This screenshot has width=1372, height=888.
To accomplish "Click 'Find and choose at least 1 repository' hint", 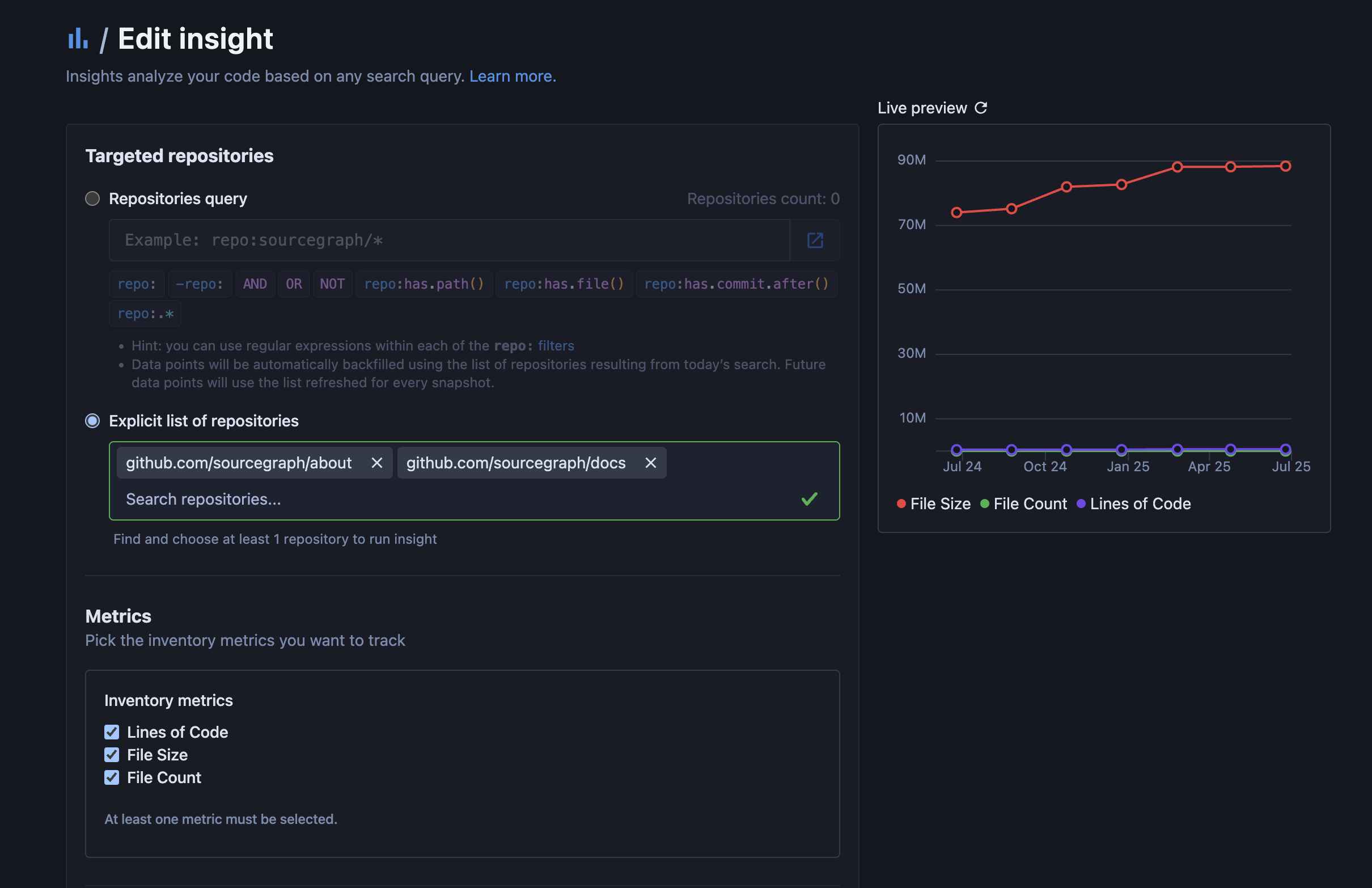I will 275,539.
